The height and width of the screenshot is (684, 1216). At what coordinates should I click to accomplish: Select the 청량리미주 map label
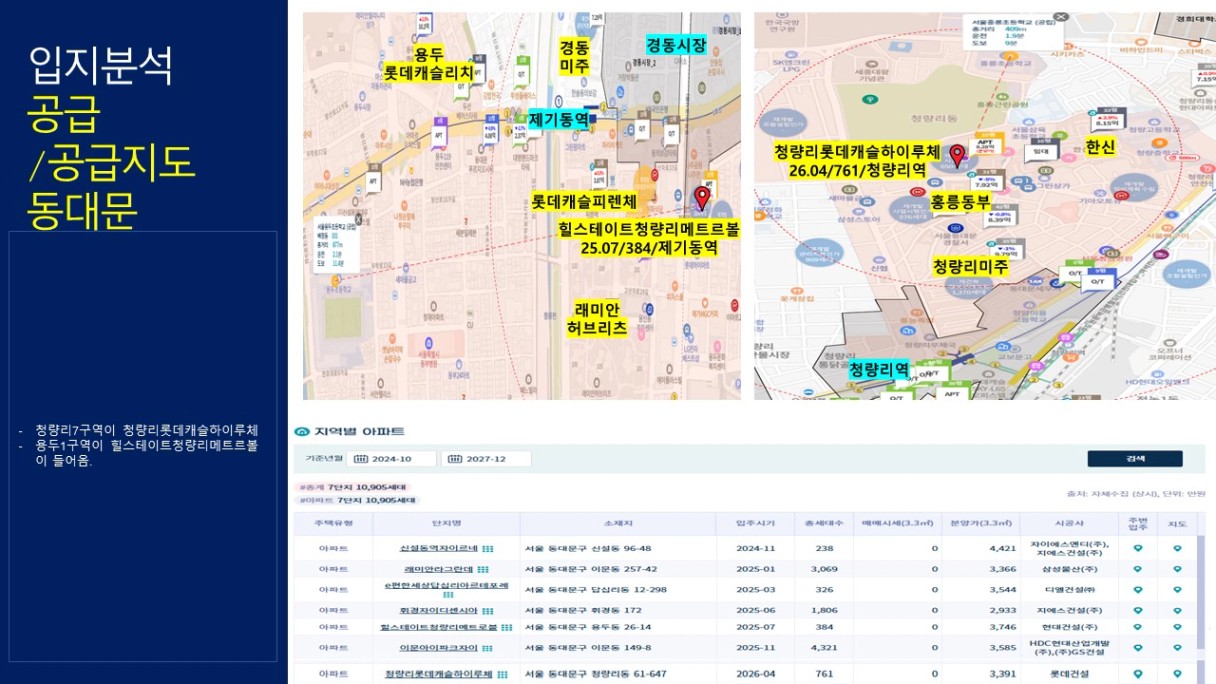coord(970,267)
